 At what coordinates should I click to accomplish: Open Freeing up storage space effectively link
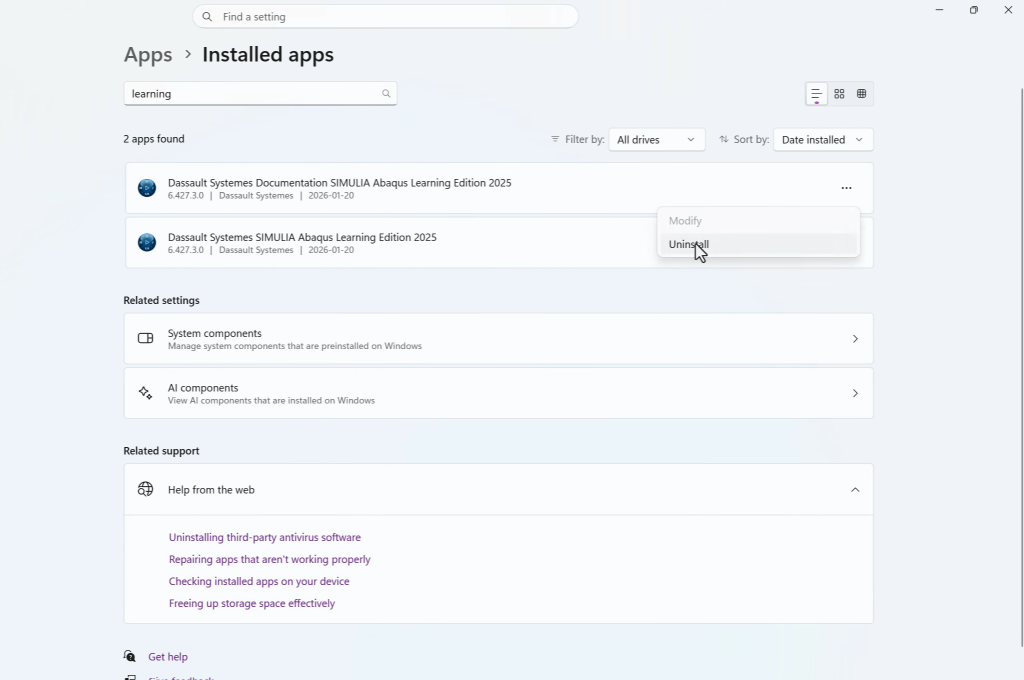coord(251,604)
